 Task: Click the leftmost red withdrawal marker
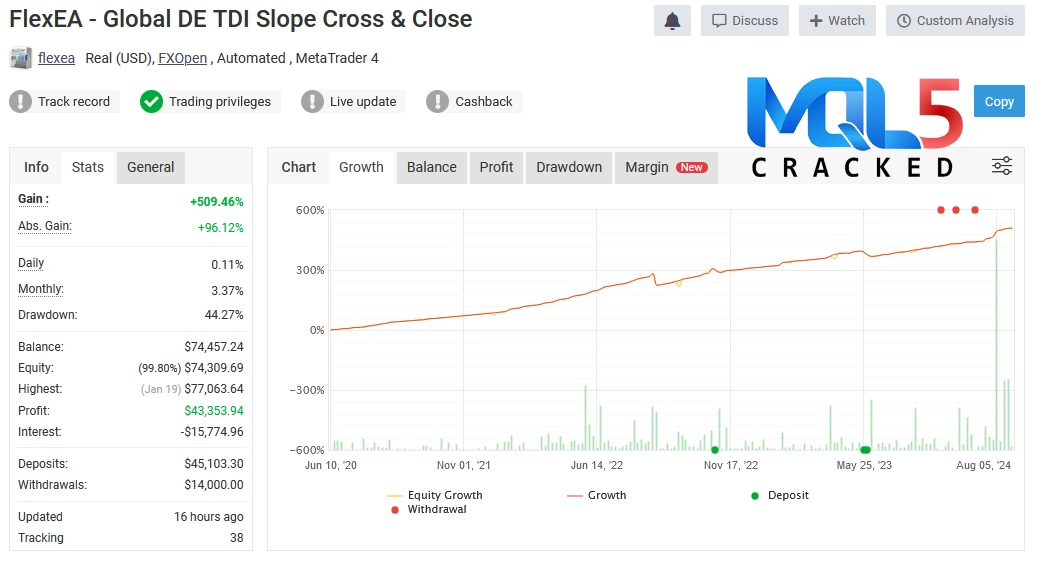(941, 210)
